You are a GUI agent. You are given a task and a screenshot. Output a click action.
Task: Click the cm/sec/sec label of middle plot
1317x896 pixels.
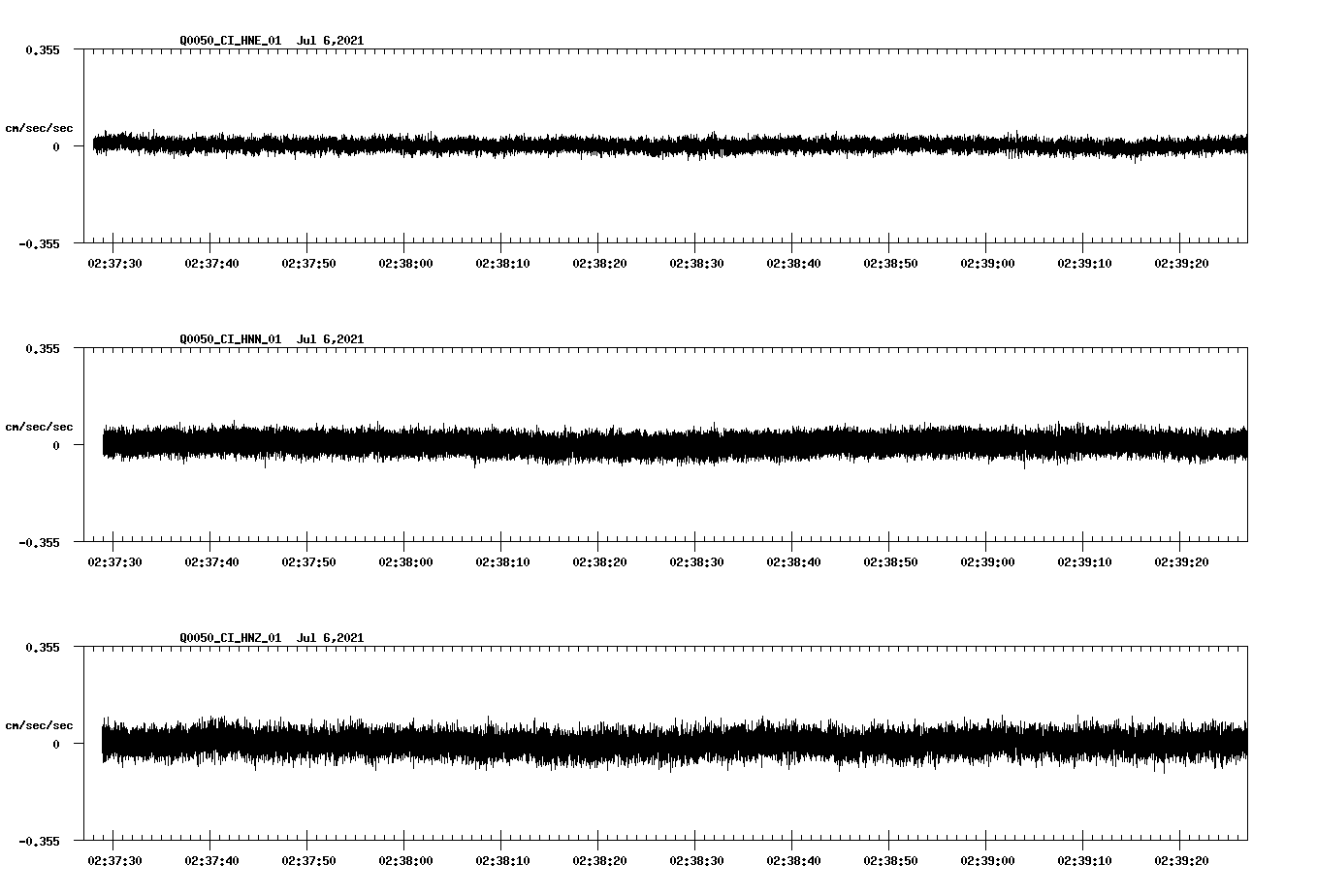tap(40, 426)
